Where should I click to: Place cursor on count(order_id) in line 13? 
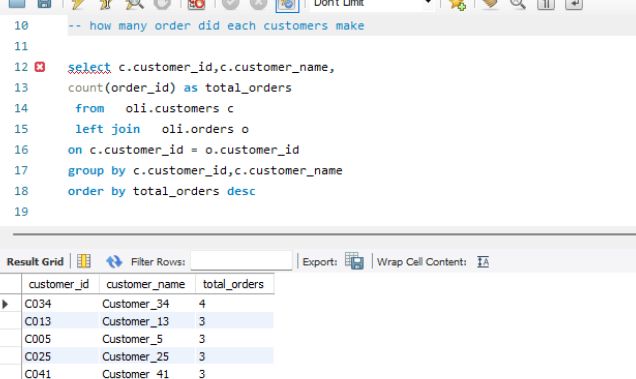[122, 88]
